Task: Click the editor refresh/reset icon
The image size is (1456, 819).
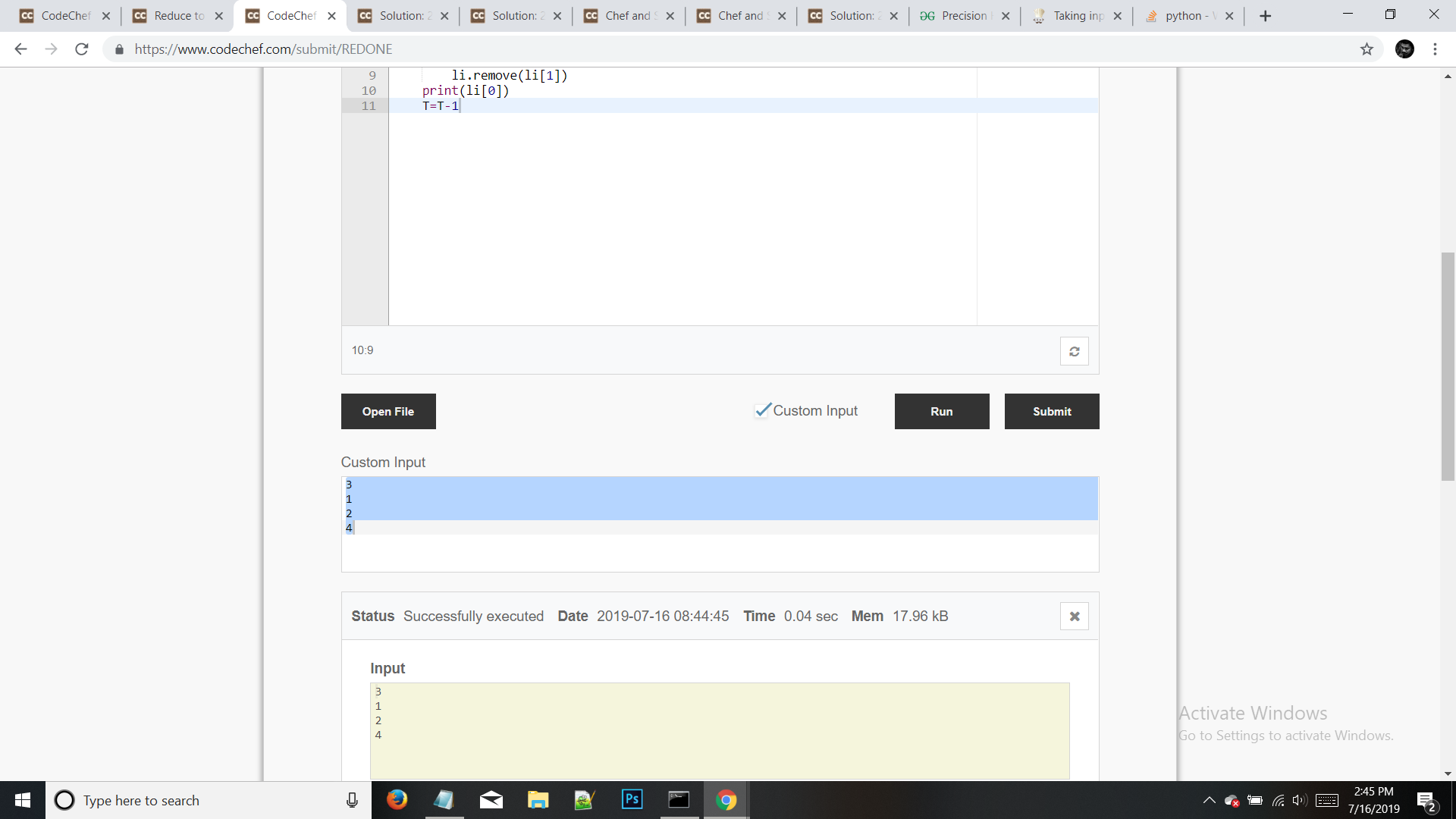Action: [1074, 351]
